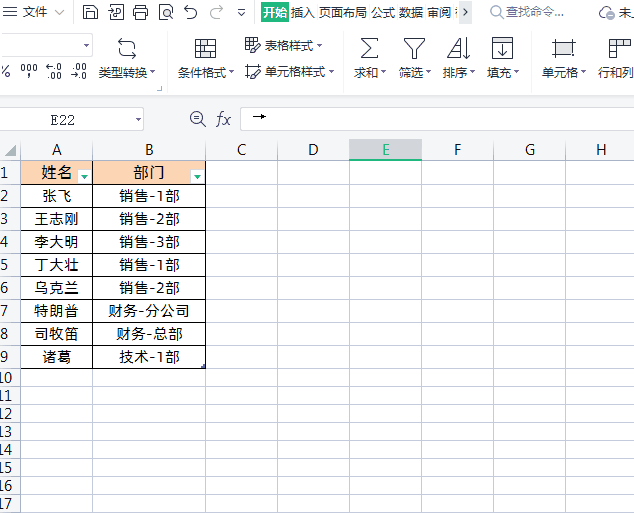634x513 pixels.
Task: Click the 填充 icon
Action: point(502,48)
